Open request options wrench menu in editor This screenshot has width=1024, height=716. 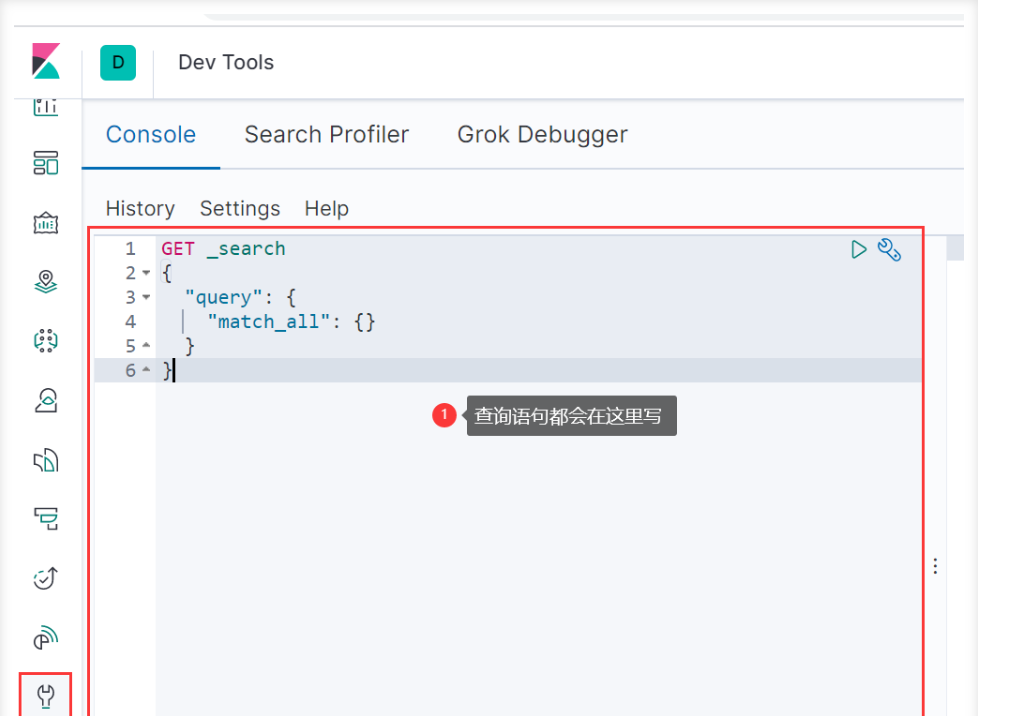[x=889, y=250]
